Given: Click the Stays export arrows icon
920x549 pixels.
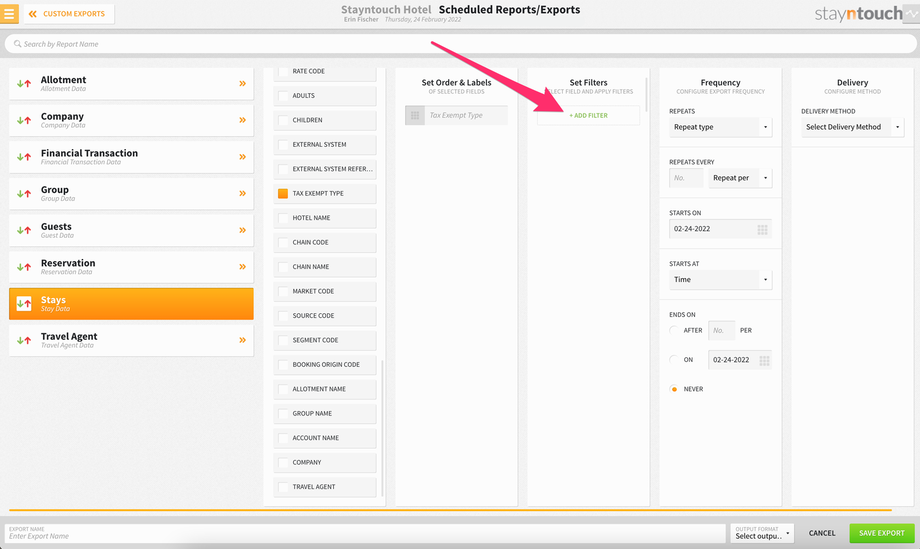Looking at the screenshot, I should coord(24,304).
